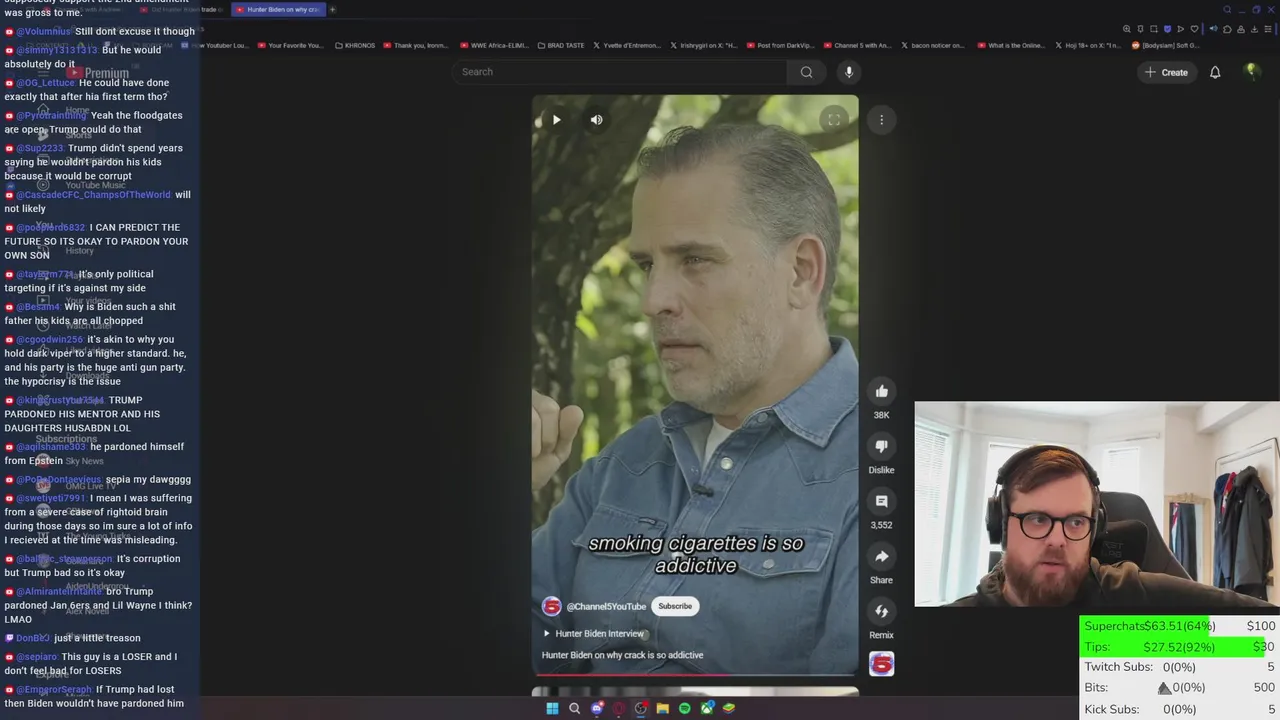Start voice search with the microphone
Screen dimensions: 1280x720
coord(849,72)
